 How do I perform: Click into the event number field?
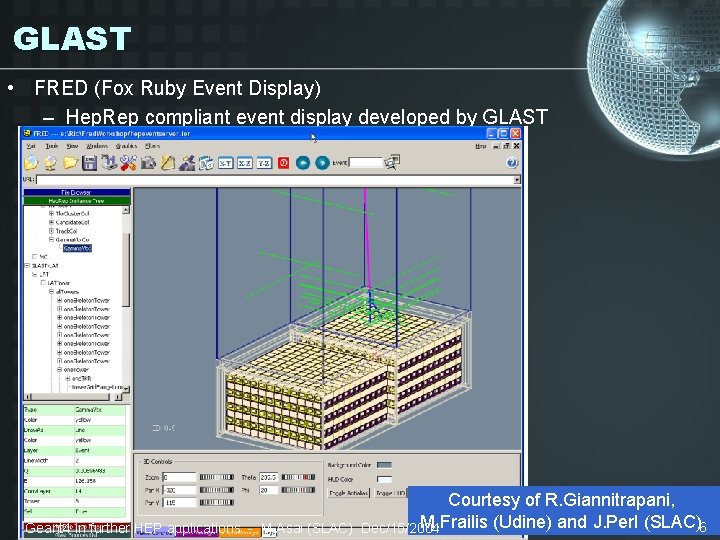(x=366, y=163)
